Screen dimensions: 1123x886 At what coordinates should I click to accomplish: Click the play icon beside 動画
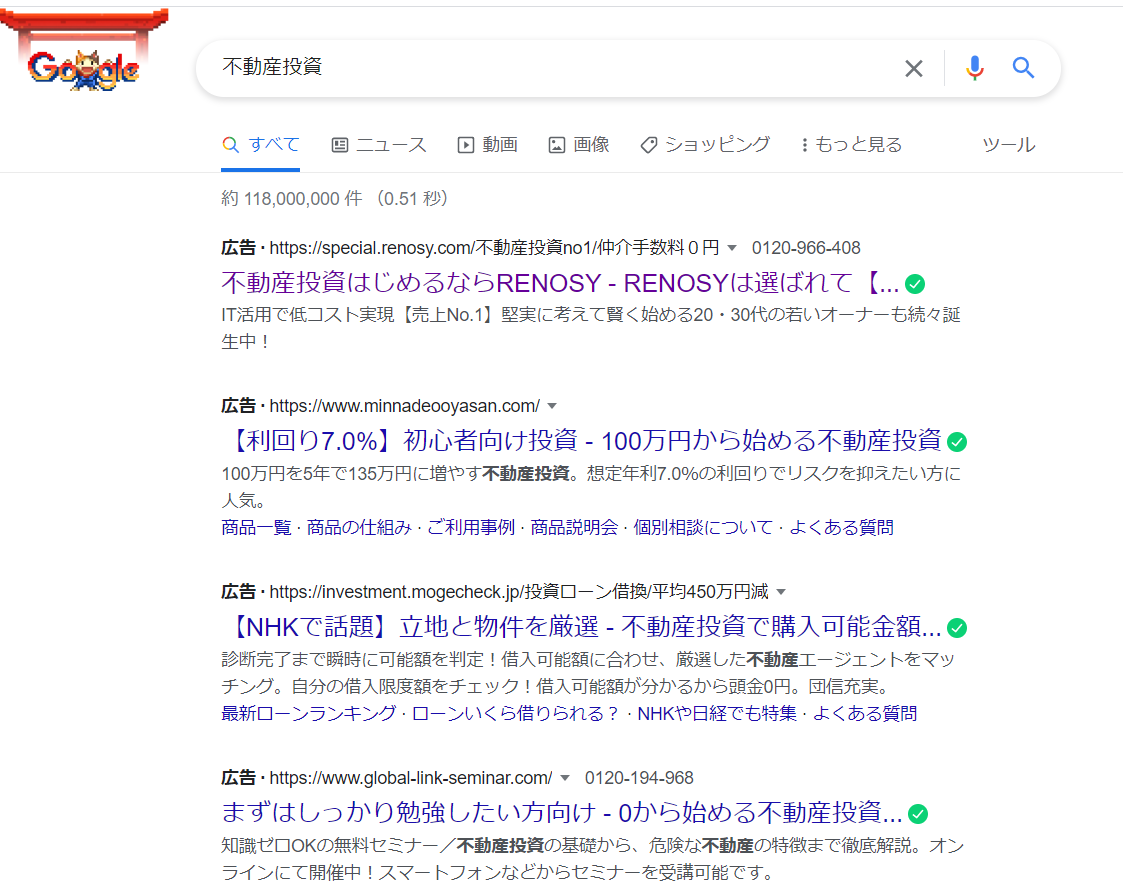click(x=466, y=145)
